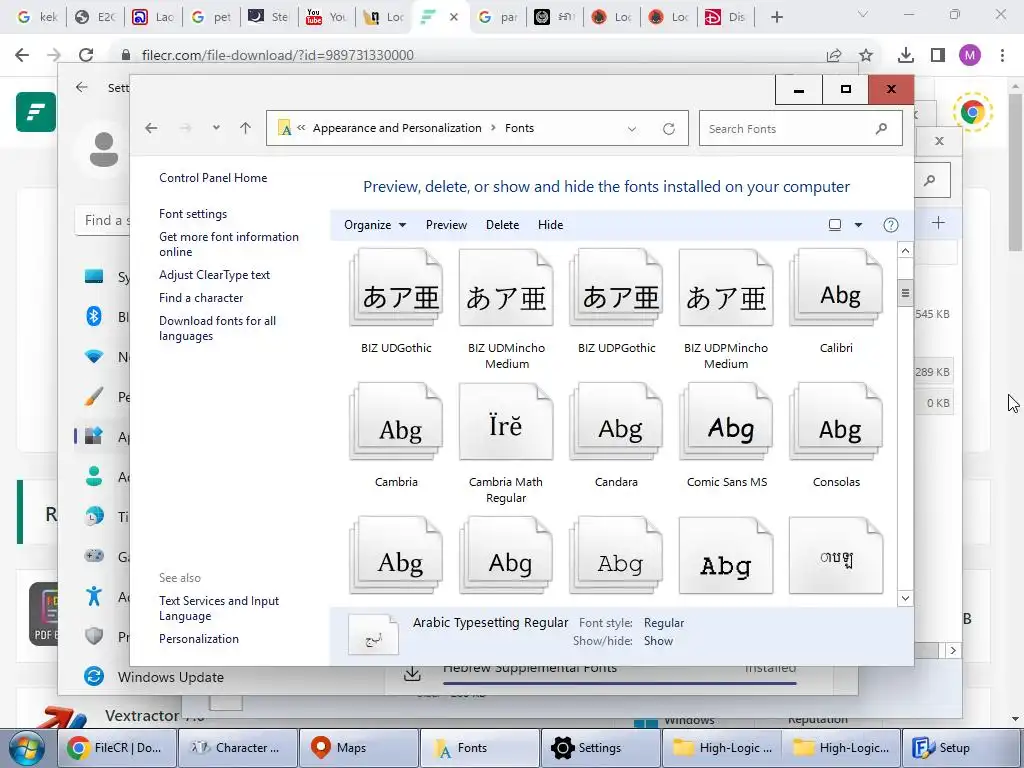The image size is (1024, 768).
Task: Open the BIZ UDGothic font icon
Action: point(396,288)
